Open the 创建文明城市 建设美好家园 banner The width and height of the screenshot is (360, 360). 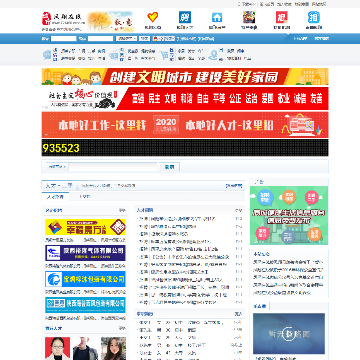(185, 77)
